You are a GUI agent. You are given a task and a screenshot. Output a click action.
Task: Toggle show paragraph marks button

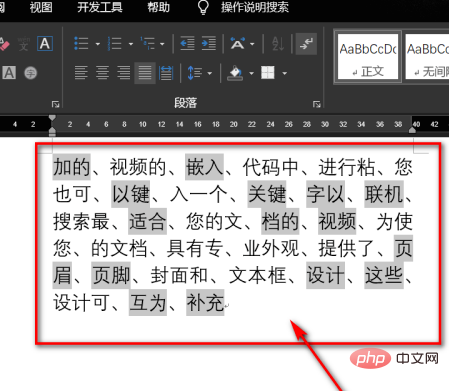tap(306, 44)
